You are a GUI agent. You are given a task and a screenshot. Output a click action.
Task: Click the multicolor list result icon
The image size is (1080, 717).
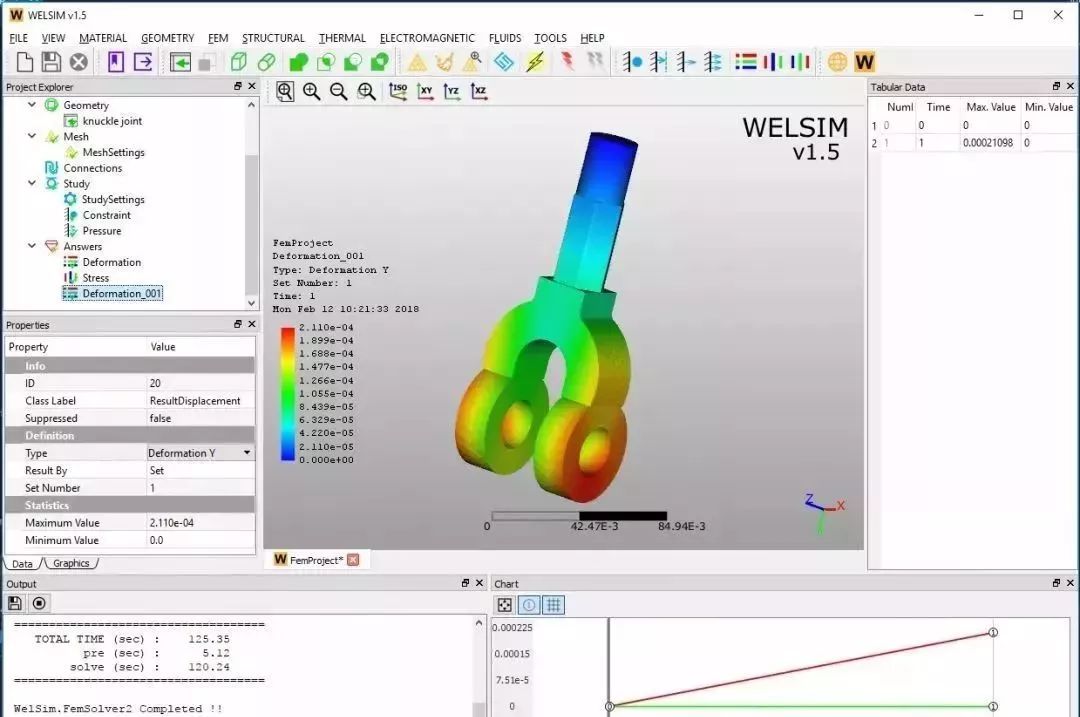click(745, 62)
